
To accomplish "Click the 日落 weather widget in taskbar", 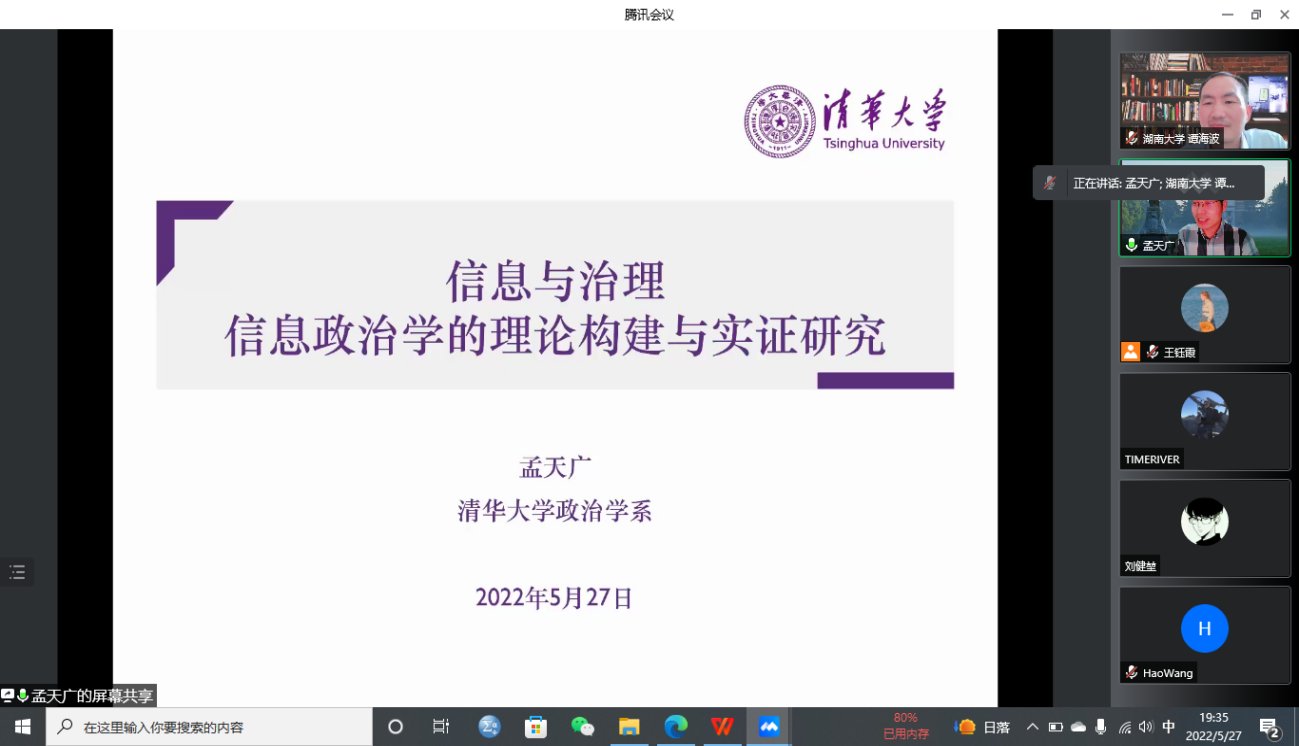I will (983, 727).
